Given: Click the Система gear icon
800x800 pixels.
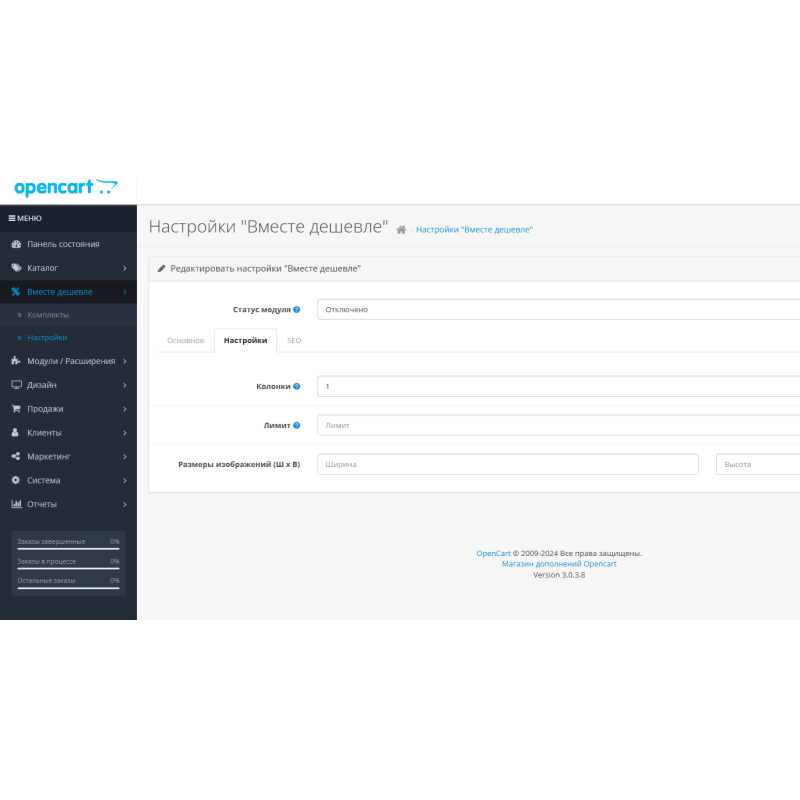Looking at the screenshot, I should pos(15,480).
